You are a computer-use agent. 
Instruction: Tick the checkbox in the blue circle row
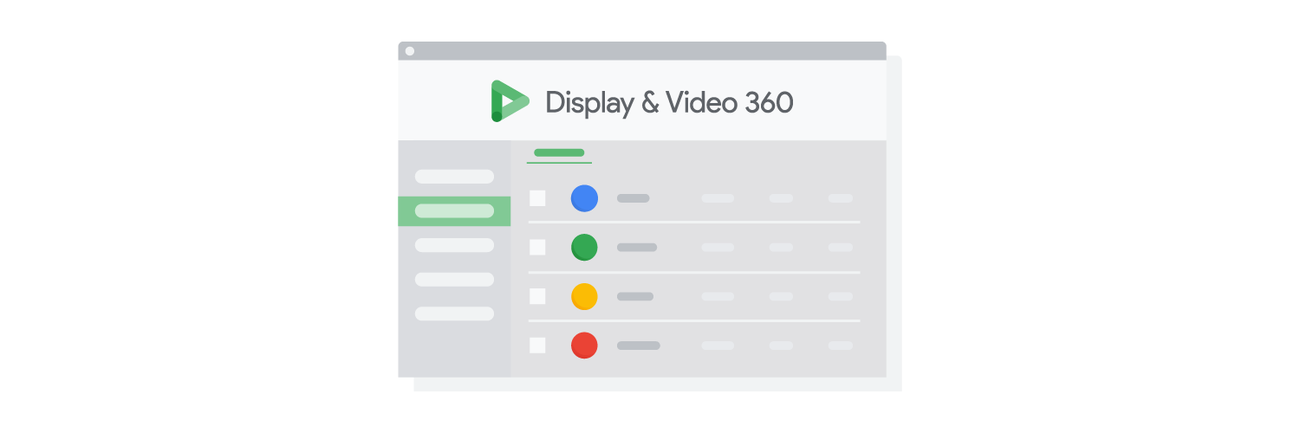pos(538,198)
